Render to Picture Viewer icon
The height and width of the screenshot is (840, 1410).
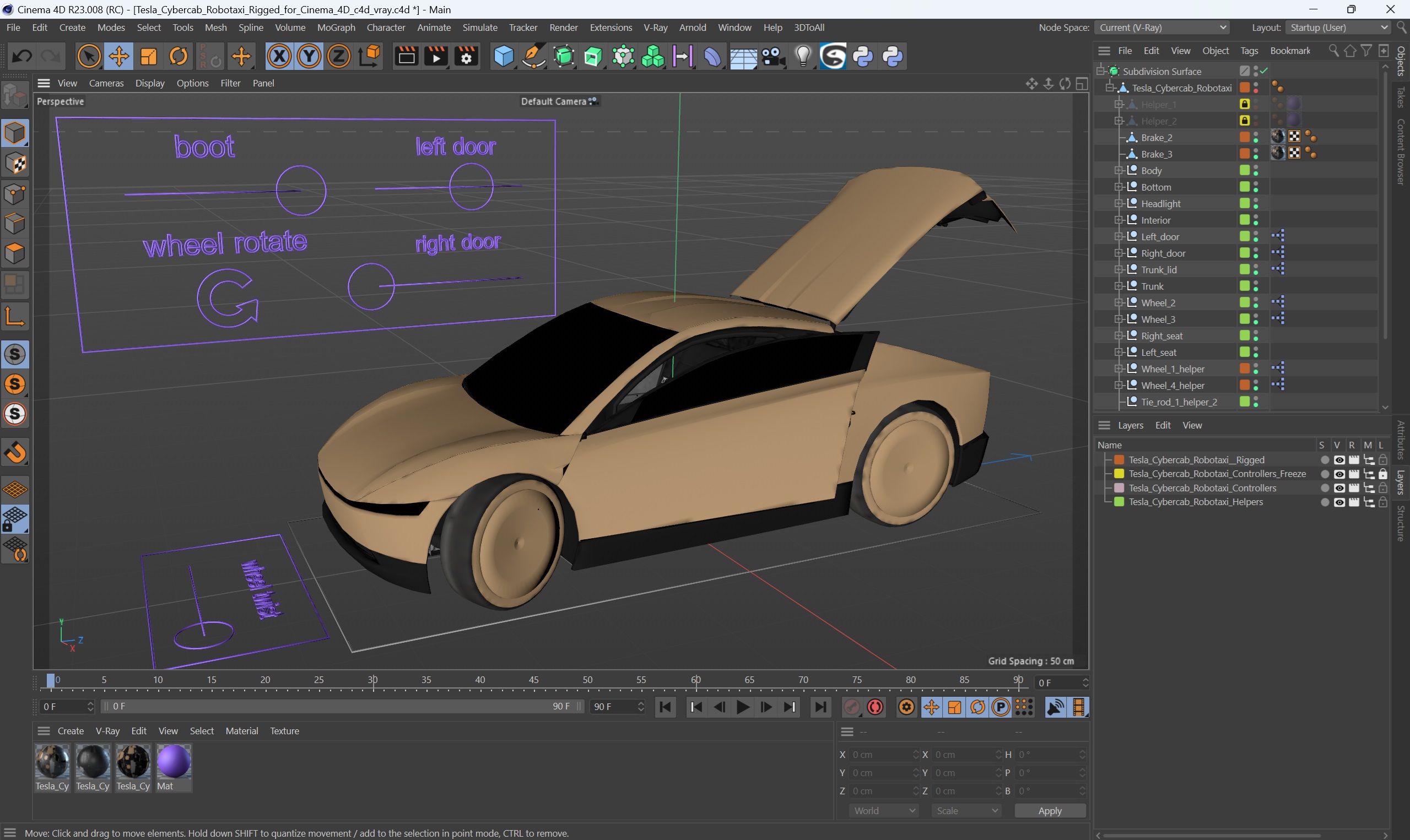click(x=436, y=56)
